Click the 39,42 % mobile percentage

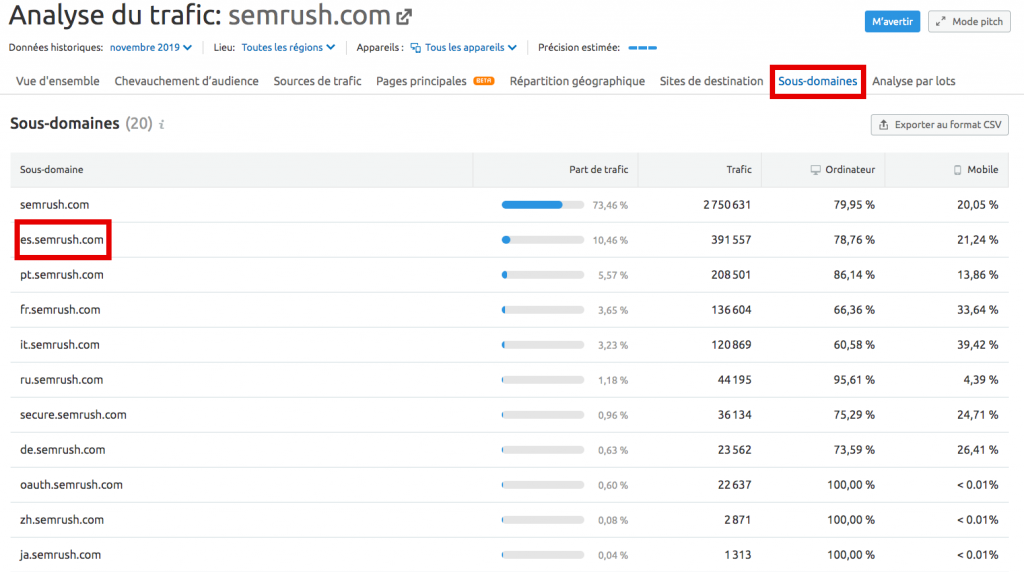978,345
